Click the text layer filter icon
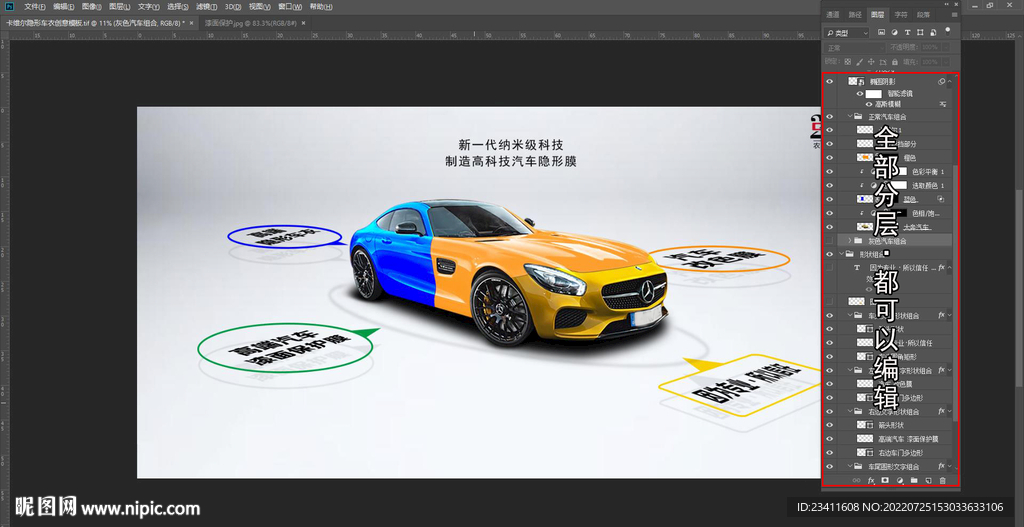This screenshot has width=1024, height=527. coord(907,32)
